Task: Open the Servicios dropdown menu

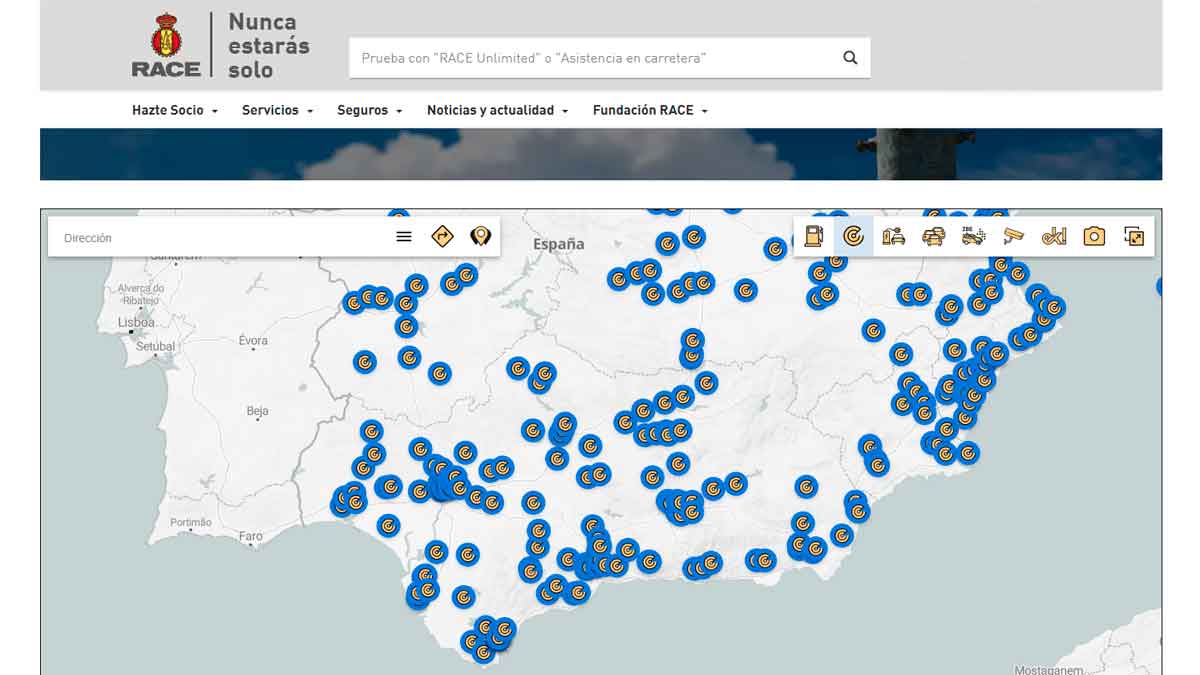Action: (271, 110)
